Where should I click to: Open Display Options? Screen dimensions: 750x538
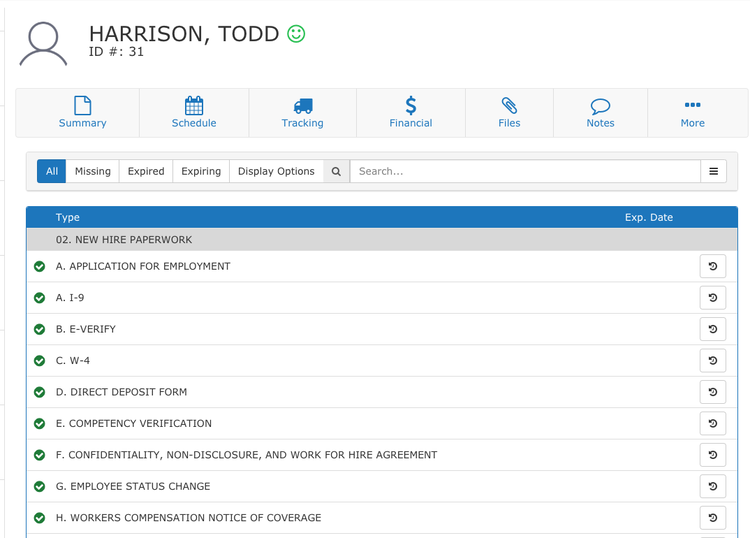pos(276,171)
